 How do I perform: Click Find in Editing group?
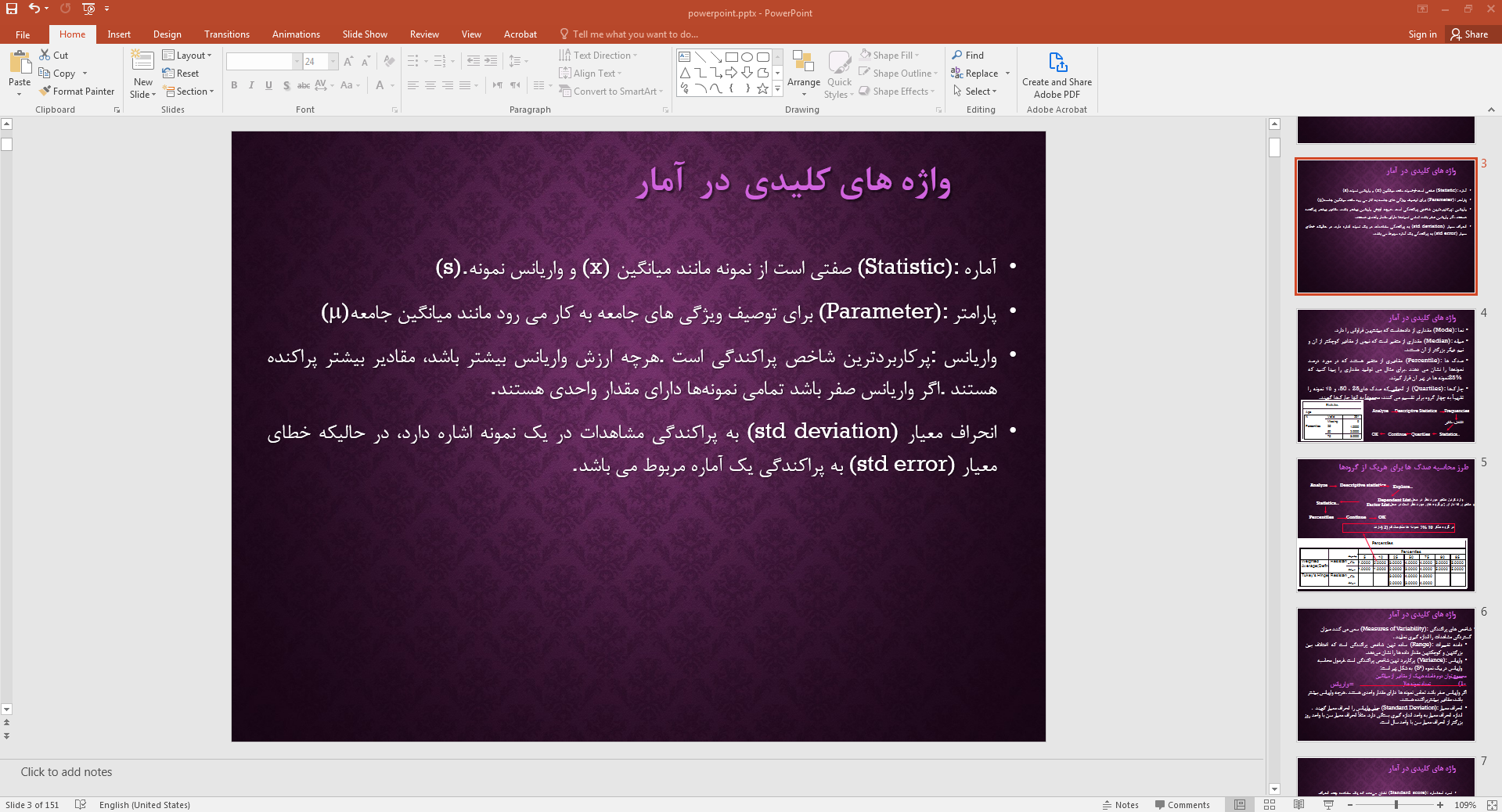tap(968, 55)
